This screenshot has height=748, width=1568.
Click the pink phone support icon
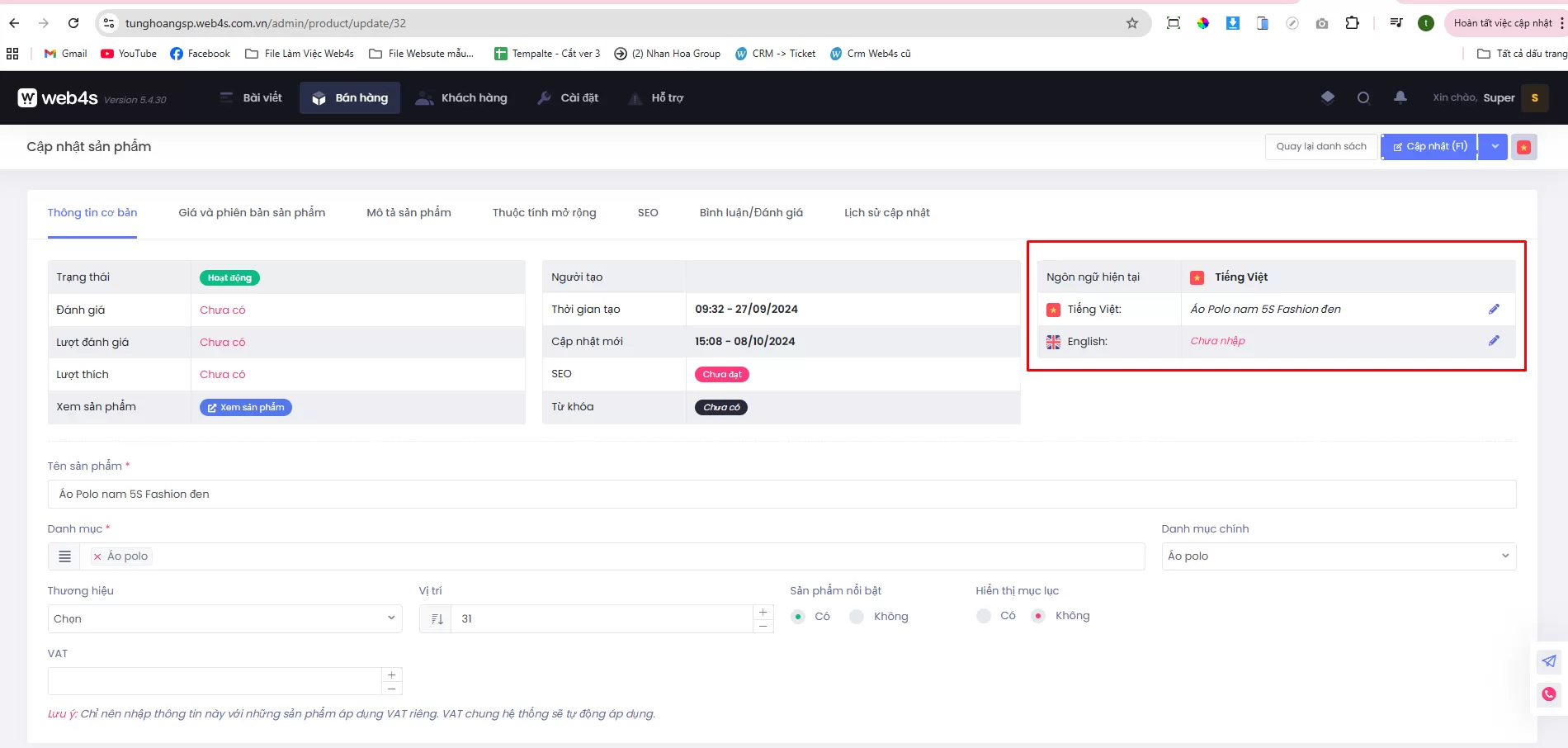[x=1548, y=694]
